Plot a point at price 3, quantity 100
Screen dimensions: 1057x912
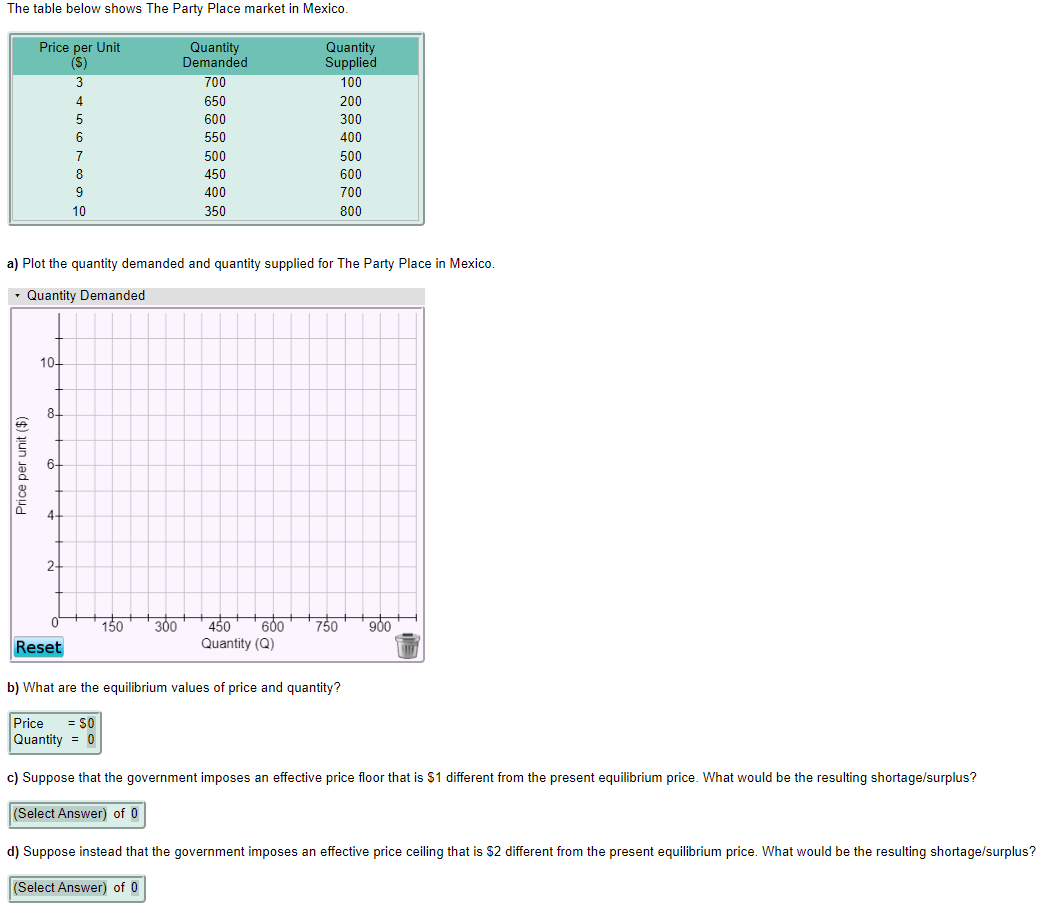[x=95, y=540]
